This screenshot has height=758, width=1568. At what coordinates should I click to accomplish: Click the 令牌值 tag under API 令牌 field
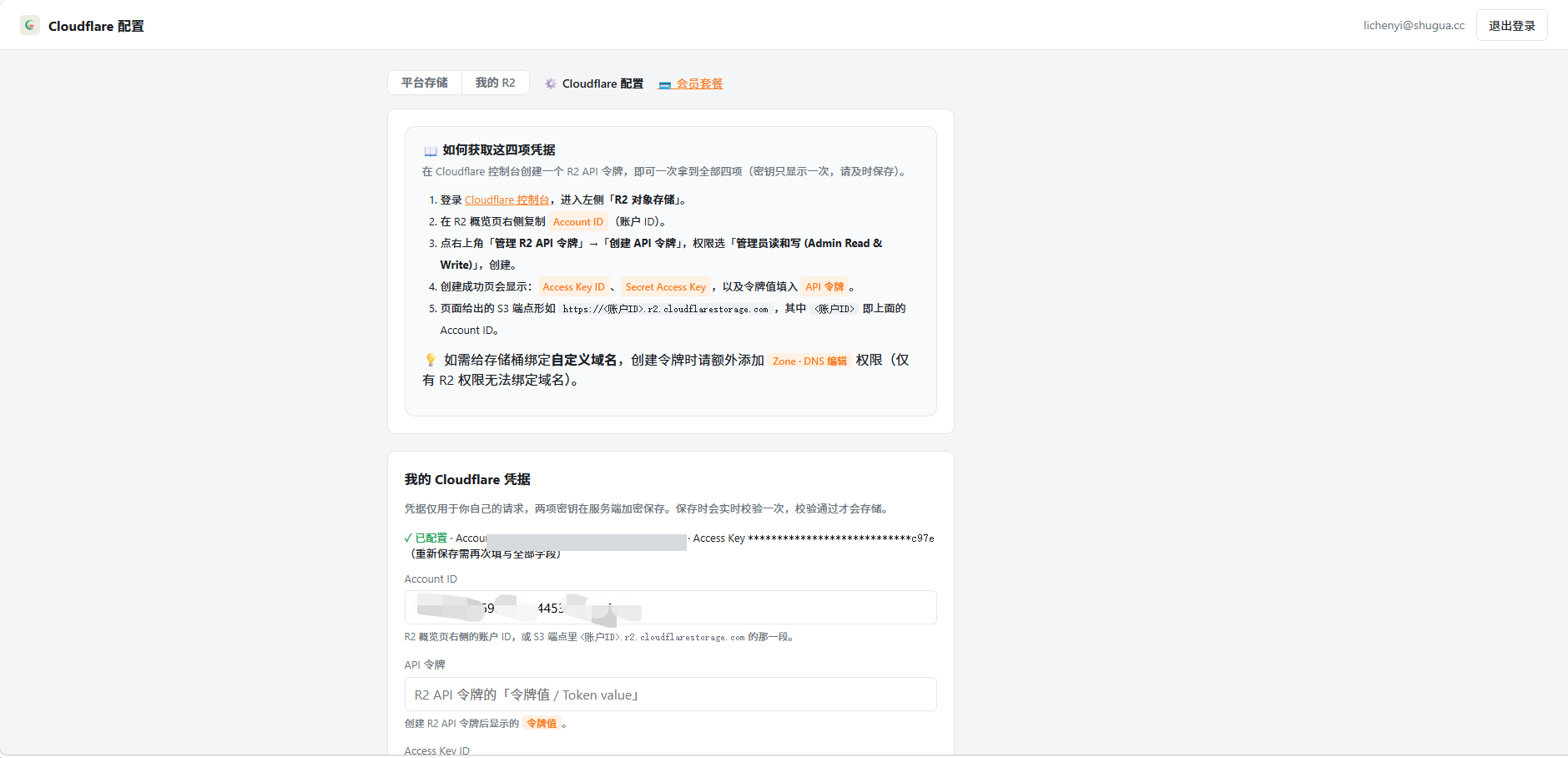(x=542, y=723)
